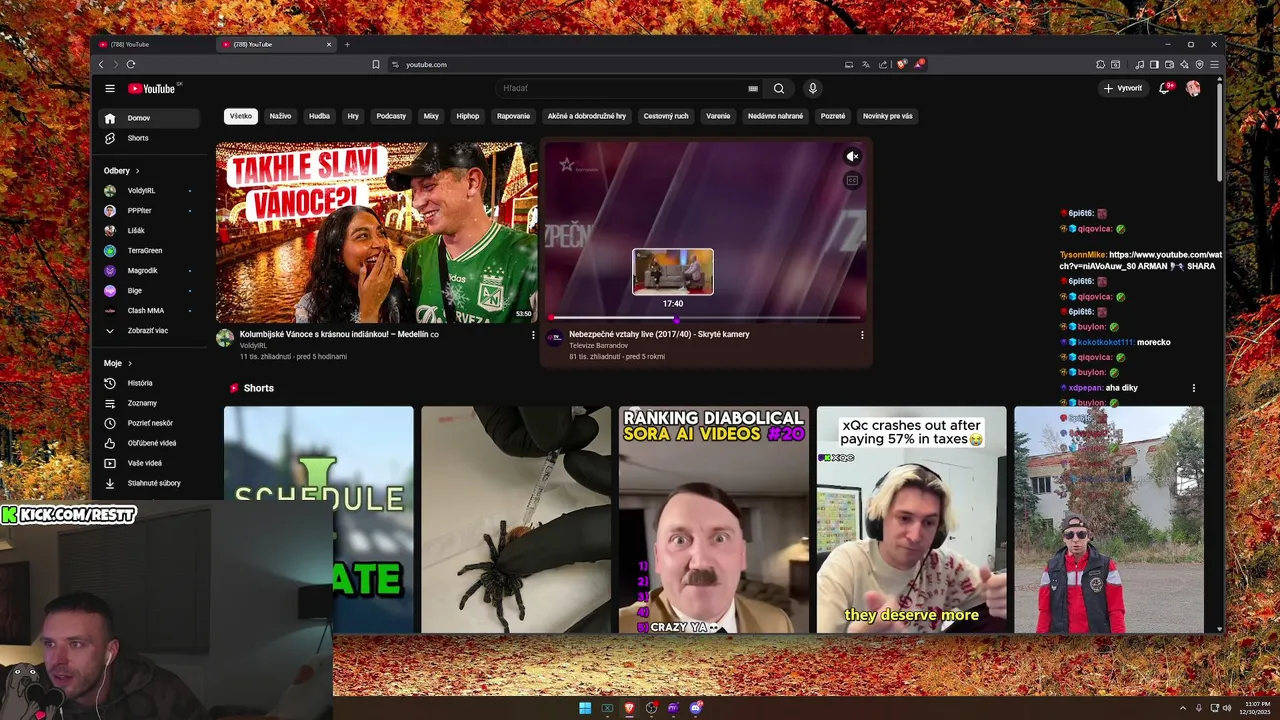Open the spider Short thumbnail

[x=516, y=519]
